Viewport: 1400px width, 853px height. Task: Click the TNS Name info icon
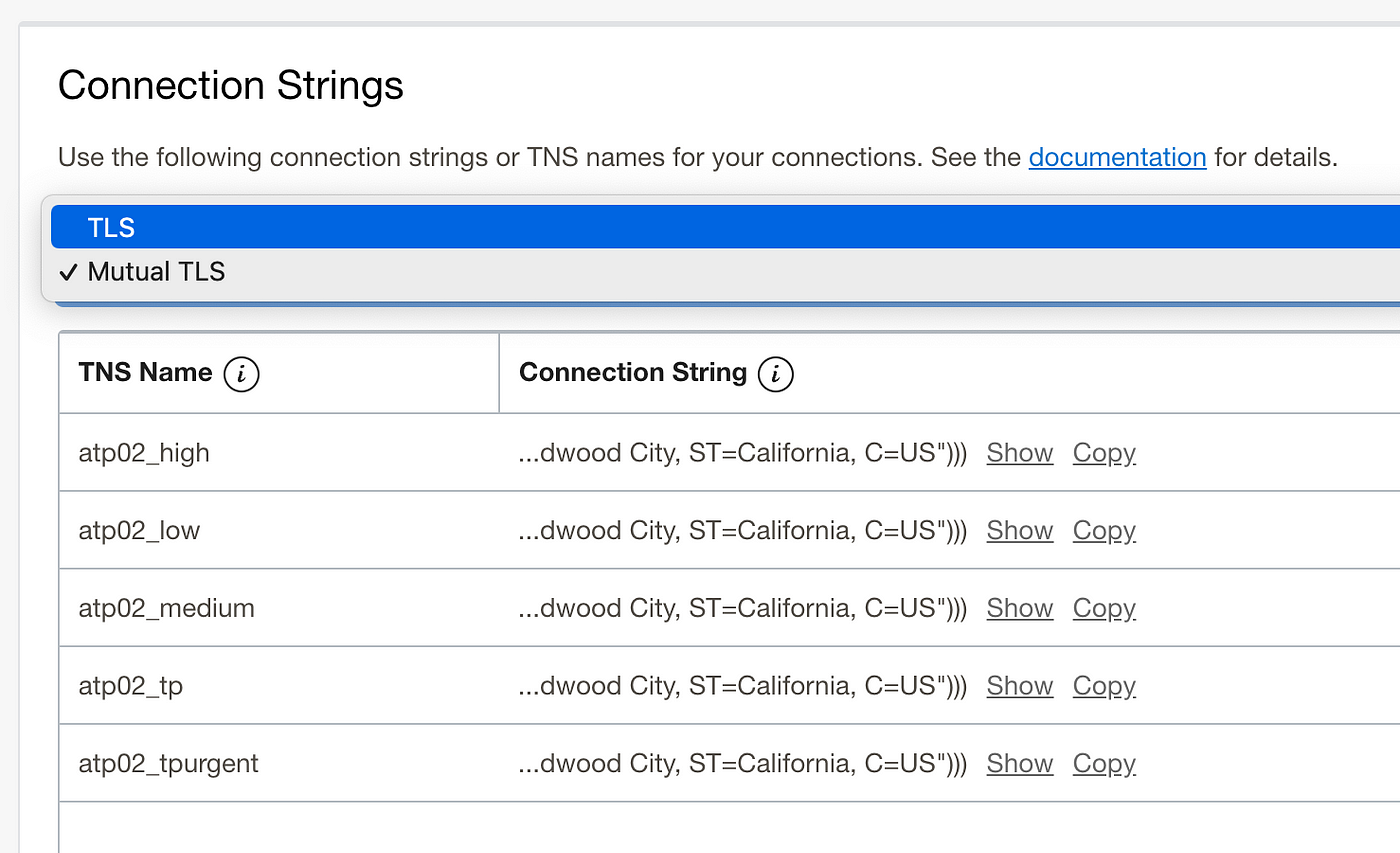tap(241, 374)
